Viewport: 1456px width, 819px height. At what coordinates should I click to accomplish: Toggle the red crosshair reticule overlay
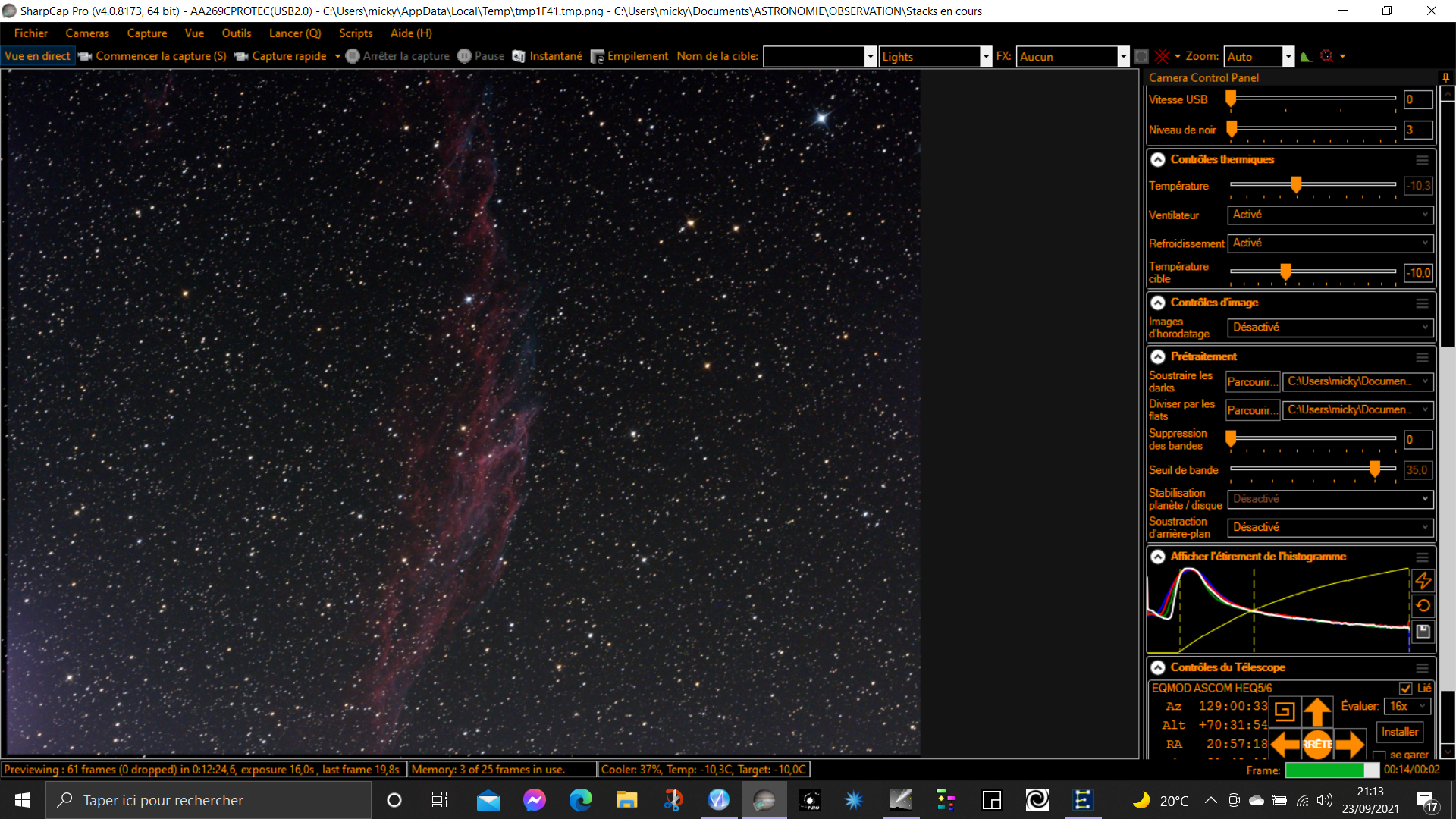pos(1163,56)
